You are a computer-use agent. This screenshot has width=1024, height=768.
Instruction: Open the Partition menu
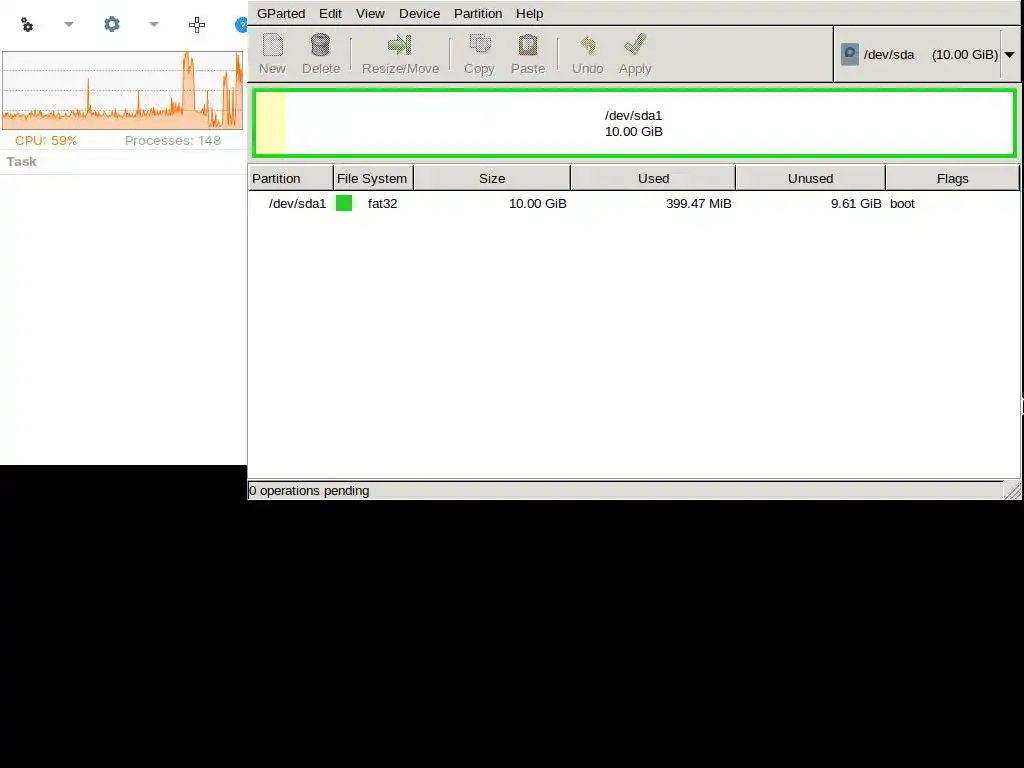tap(478, 14)
